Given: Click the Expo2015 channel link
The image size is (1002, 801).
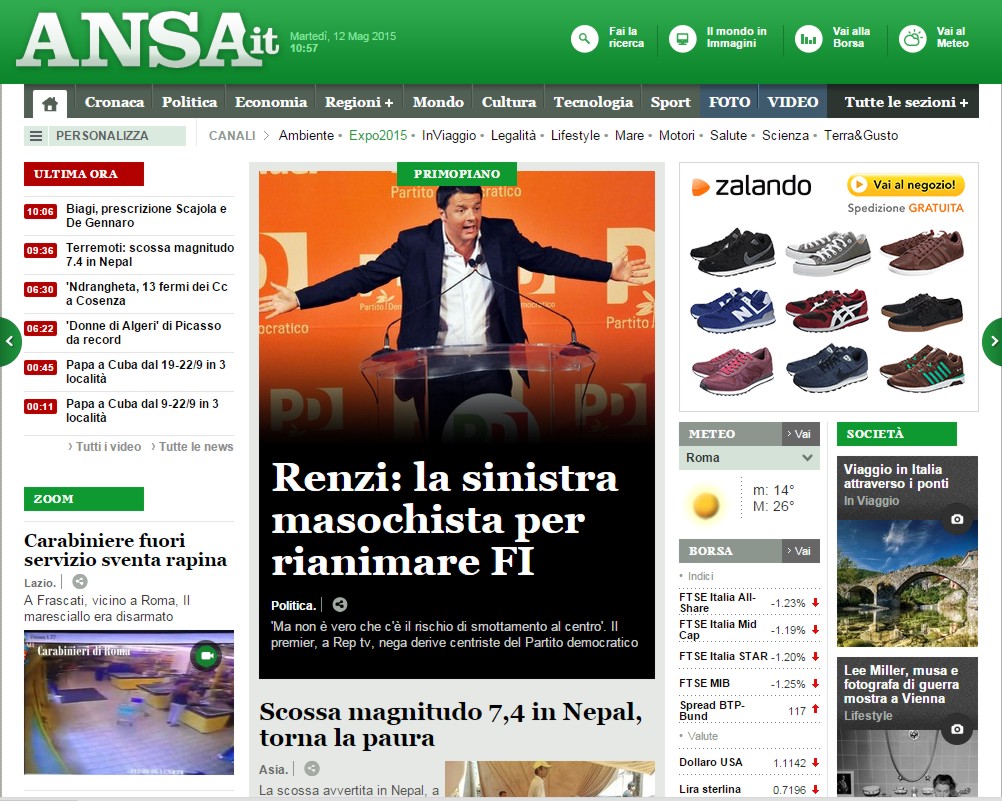Looking at the screenshot, I should [378, 135].
